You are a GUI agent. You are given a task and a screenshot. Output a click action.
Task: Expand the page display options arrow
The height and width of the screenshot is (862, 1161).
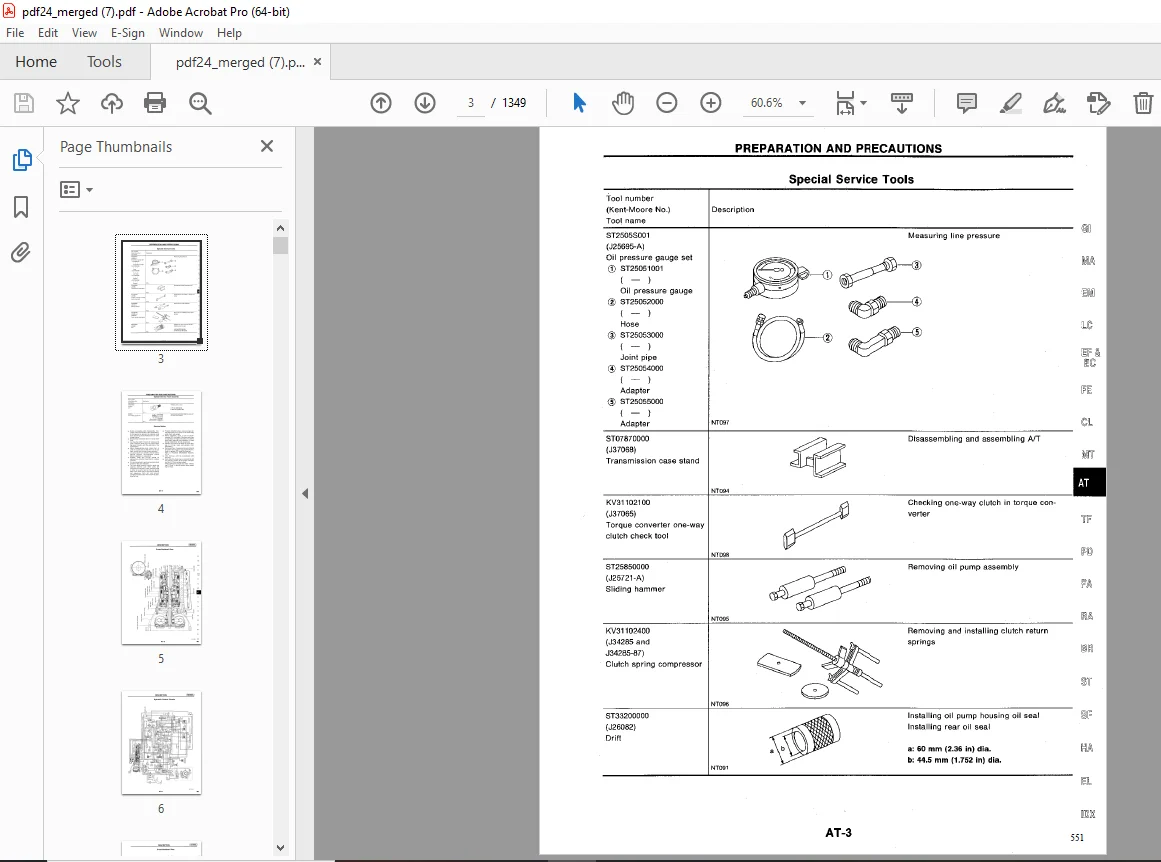[x=863, y=104]
